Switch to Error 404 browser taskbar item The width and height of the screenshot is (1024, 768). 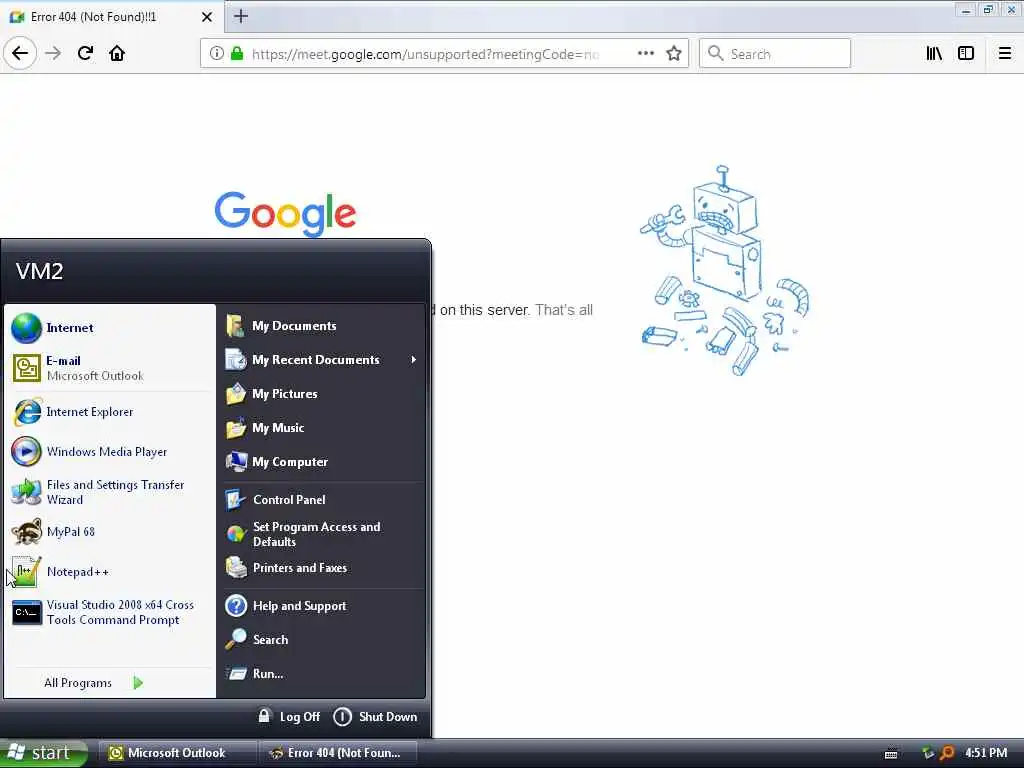pos(338,753)
